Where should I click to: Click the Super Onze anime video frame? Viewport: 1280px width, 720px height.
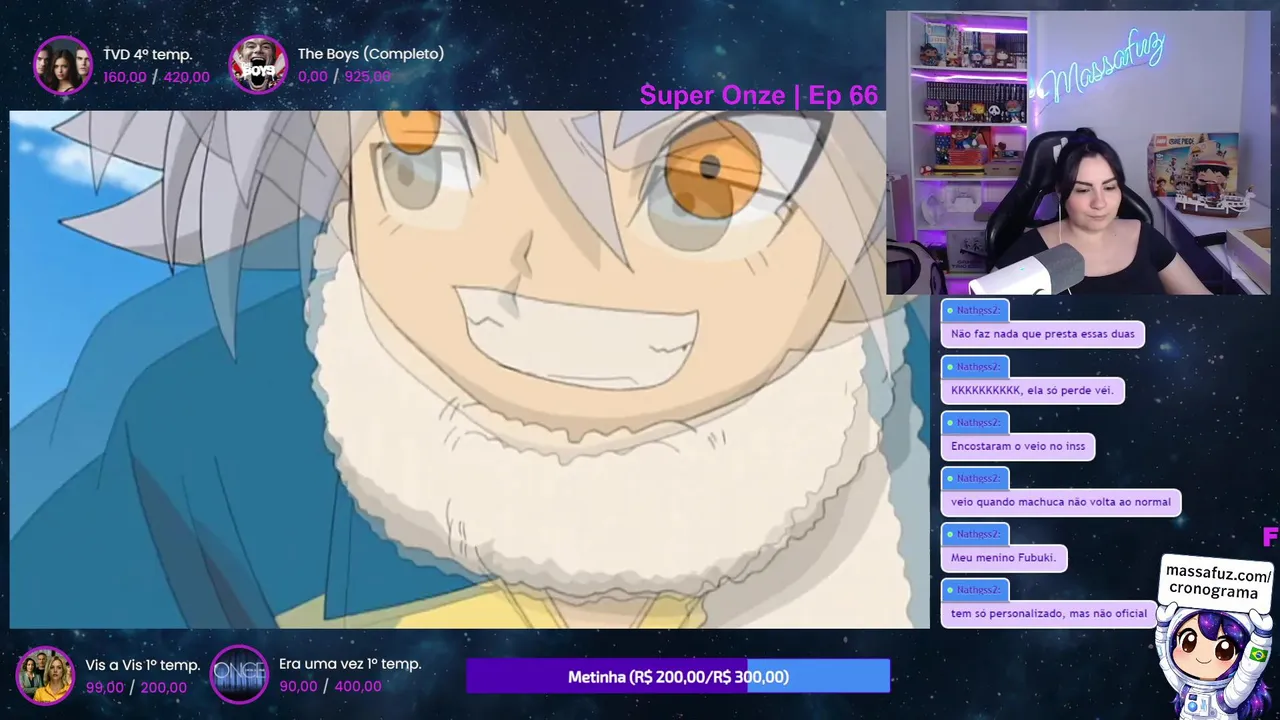point(469,369)
